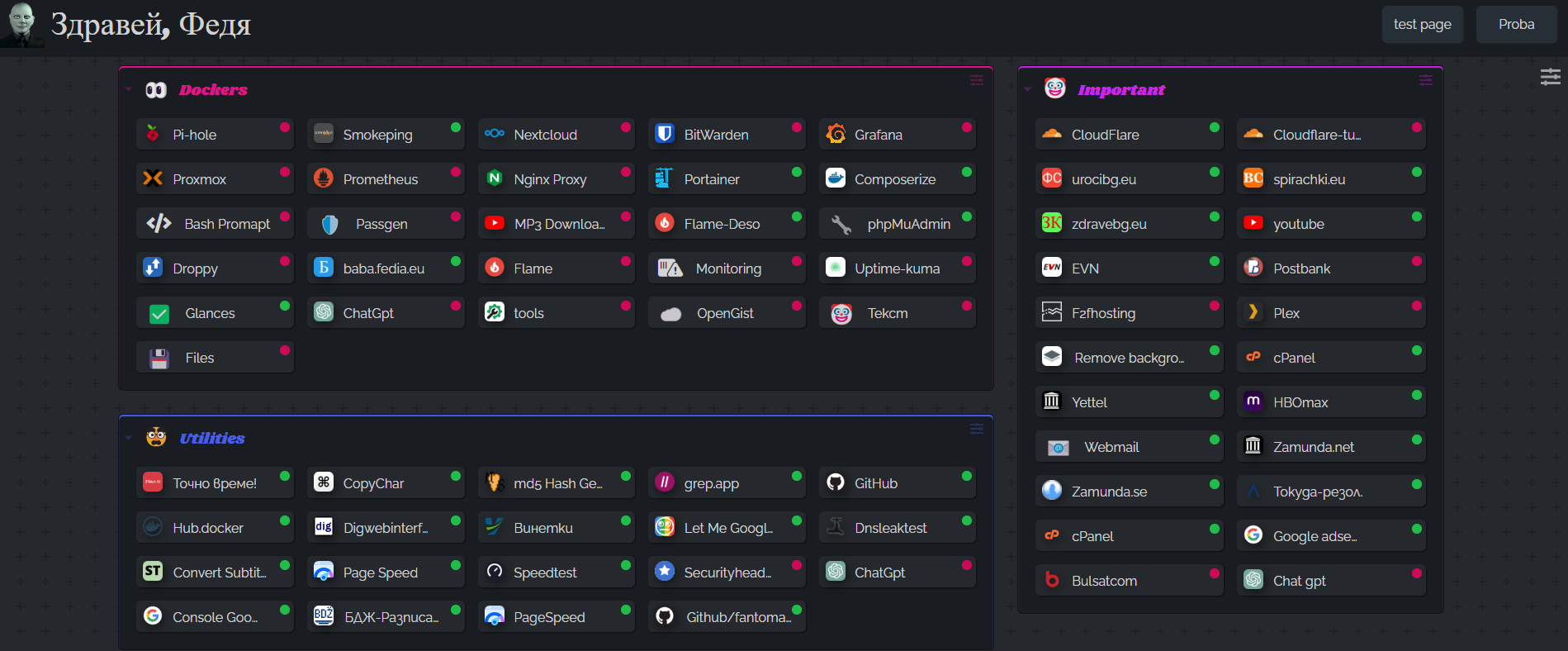Click the youtube play icon

(x=1253, y=223)
